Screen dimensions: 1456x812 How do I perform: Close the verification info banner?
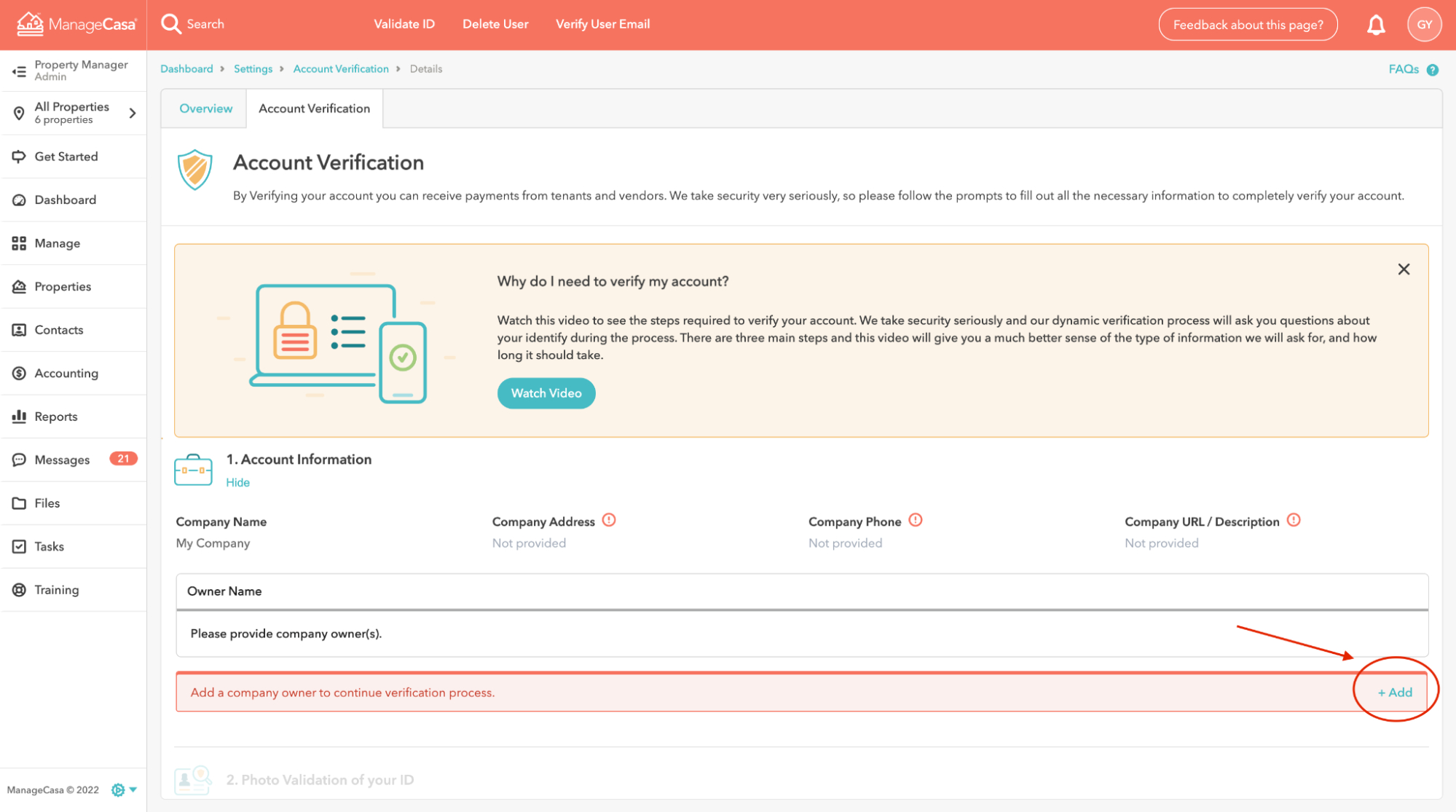[x=1404, y=269]
